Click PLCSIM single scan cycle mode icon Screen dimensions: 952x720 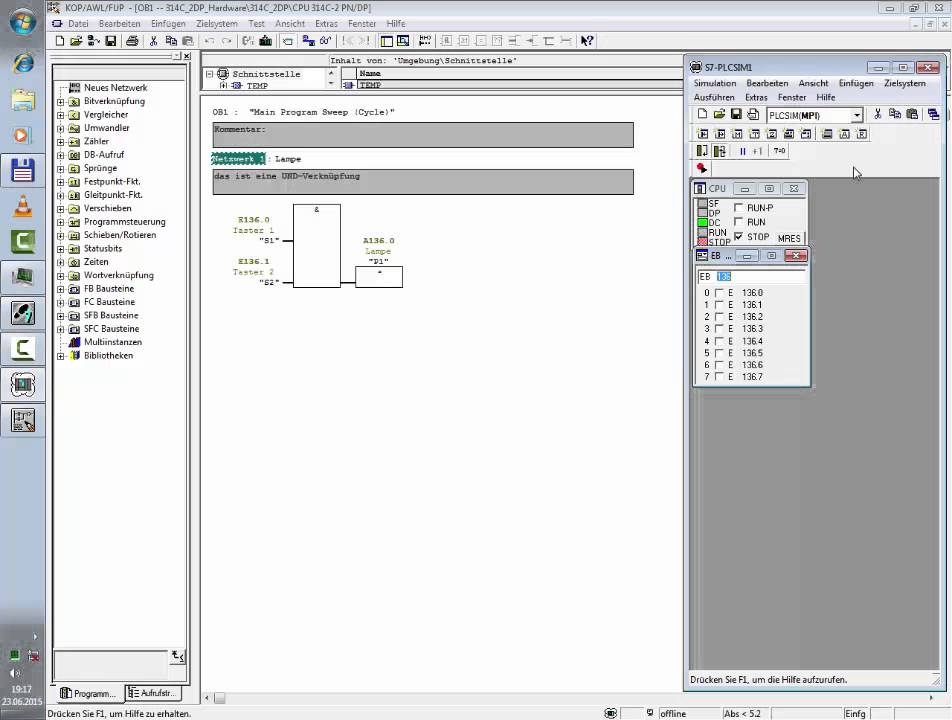tap(702, 151)
